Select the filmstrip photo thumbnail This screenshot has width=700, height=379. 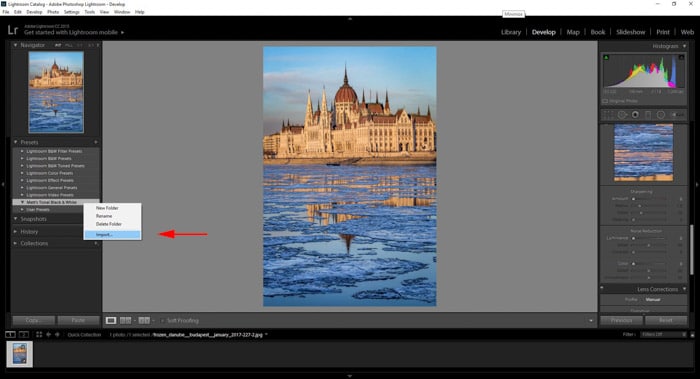click(x=20, y=354)
